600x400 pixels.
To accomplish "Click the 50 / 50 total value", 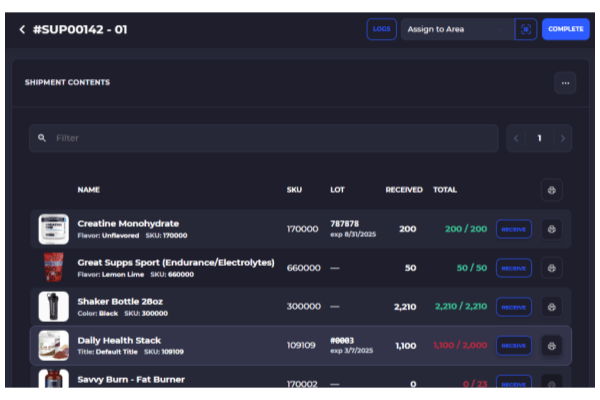I will point(472,268).
